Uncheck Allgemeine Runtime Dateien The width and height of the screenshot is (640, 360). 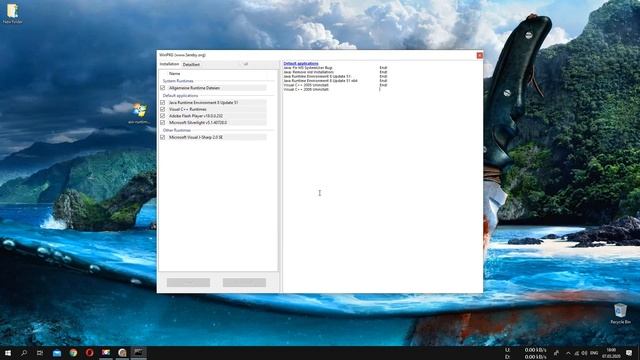163,88
